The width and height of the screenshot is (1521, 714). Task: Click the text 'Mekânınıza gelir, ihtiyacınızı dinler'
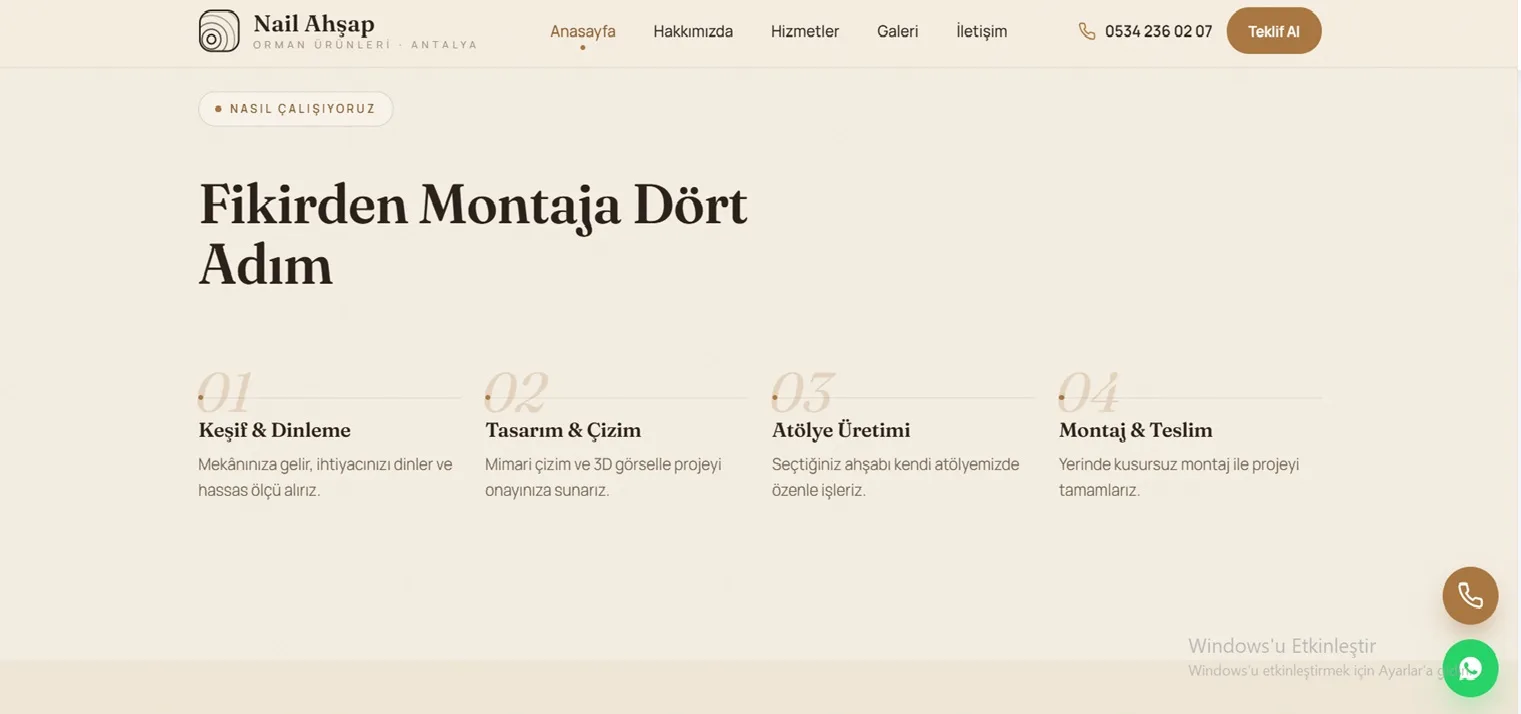click(x=314, y=464)
